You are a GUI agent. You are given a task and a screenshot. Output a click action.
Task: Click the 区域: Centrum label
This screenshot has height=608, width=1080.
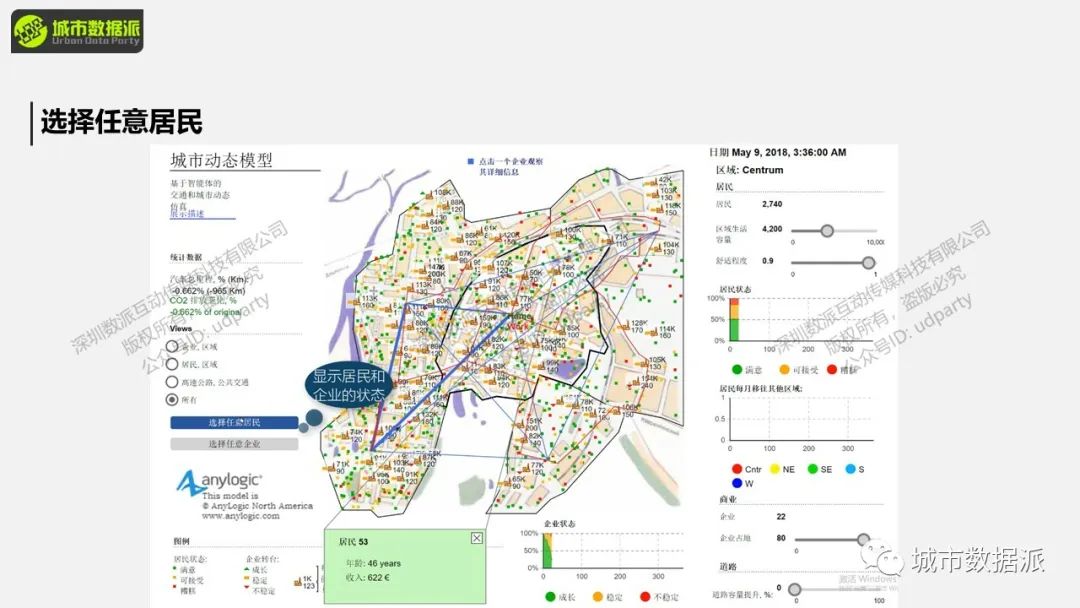[749, 170]
